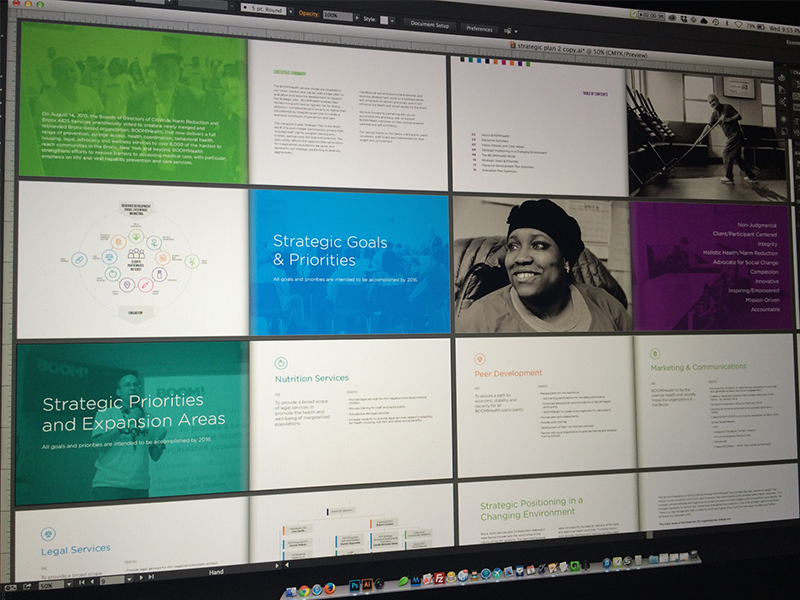This screenshot has width=800, height=600.
Task: Click the cloud icon in menu bar
Action: (x=704, y=21)
